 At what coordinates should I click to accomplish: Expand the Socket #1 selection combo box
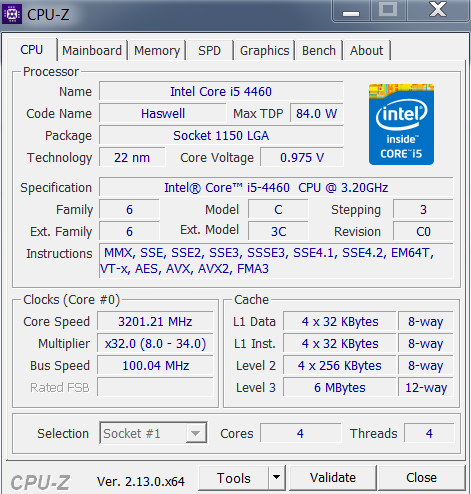tap(154, 433)
